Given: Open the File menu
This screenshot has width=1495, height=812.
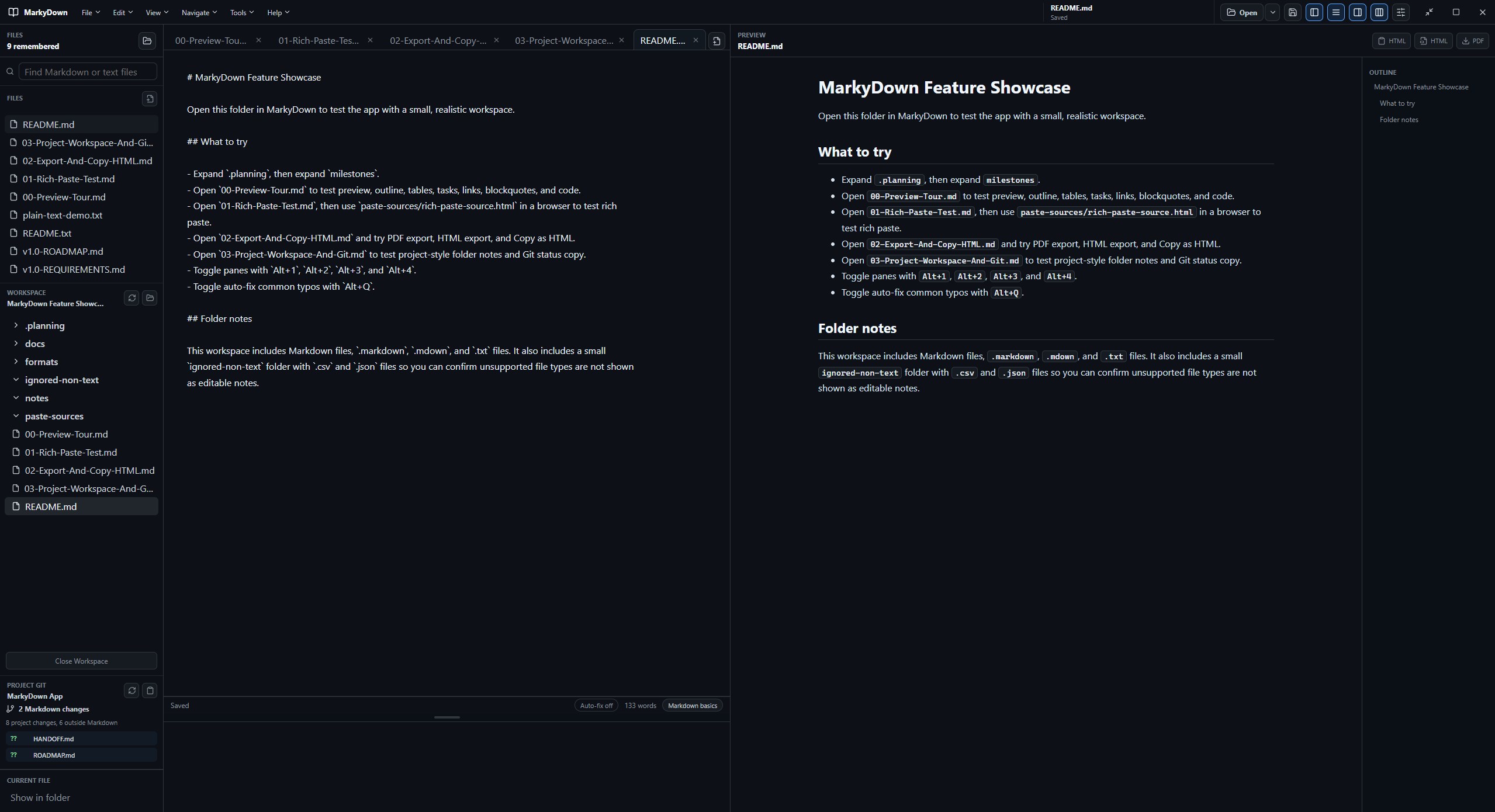Looking at the screenshot, I should point(91,12).
